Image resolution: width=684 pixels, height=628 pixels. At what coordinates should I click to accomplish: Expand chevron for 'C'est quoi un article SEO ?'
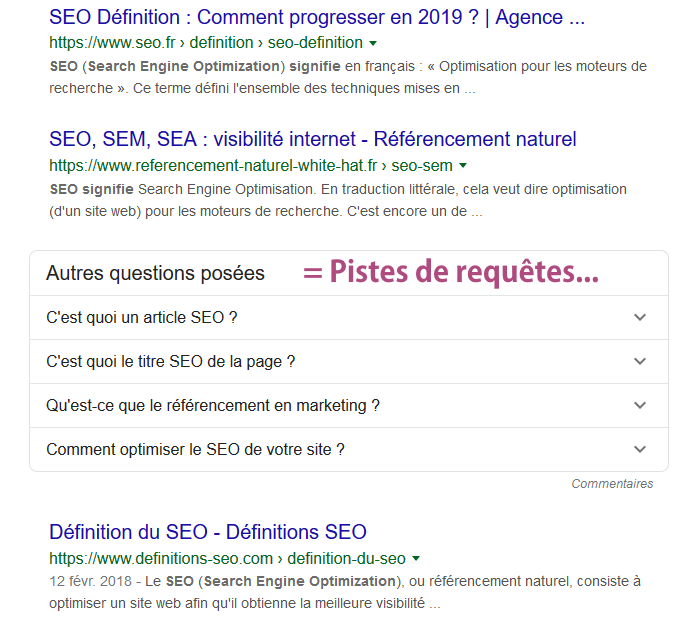[x=640, y=317]
